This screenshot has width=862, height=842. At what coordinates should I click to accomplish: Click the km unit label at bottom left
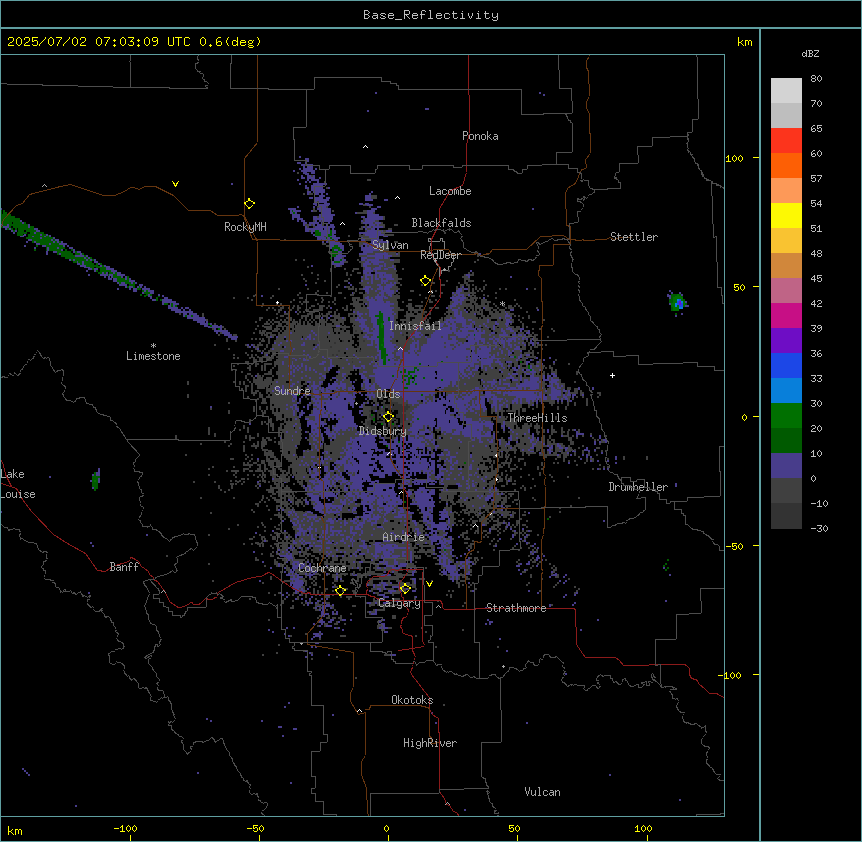coord(15,831)
